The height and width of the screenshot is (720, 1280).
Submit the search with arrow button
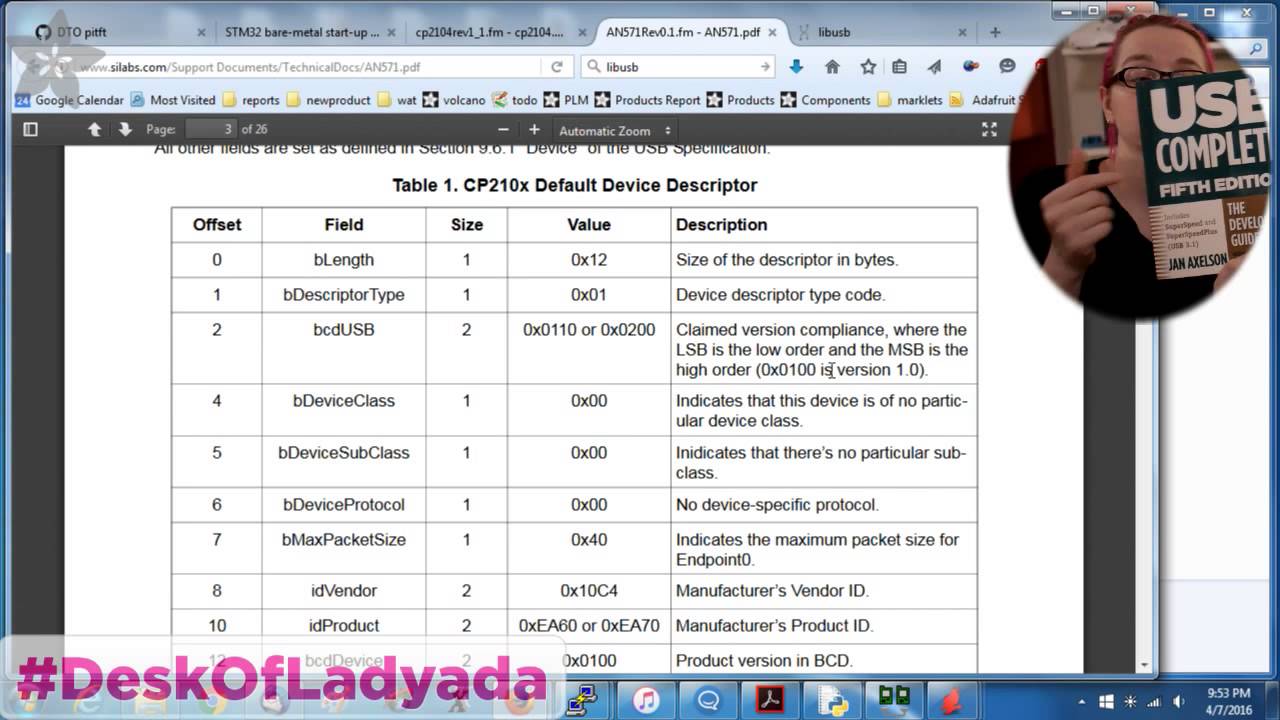(765, 67)
